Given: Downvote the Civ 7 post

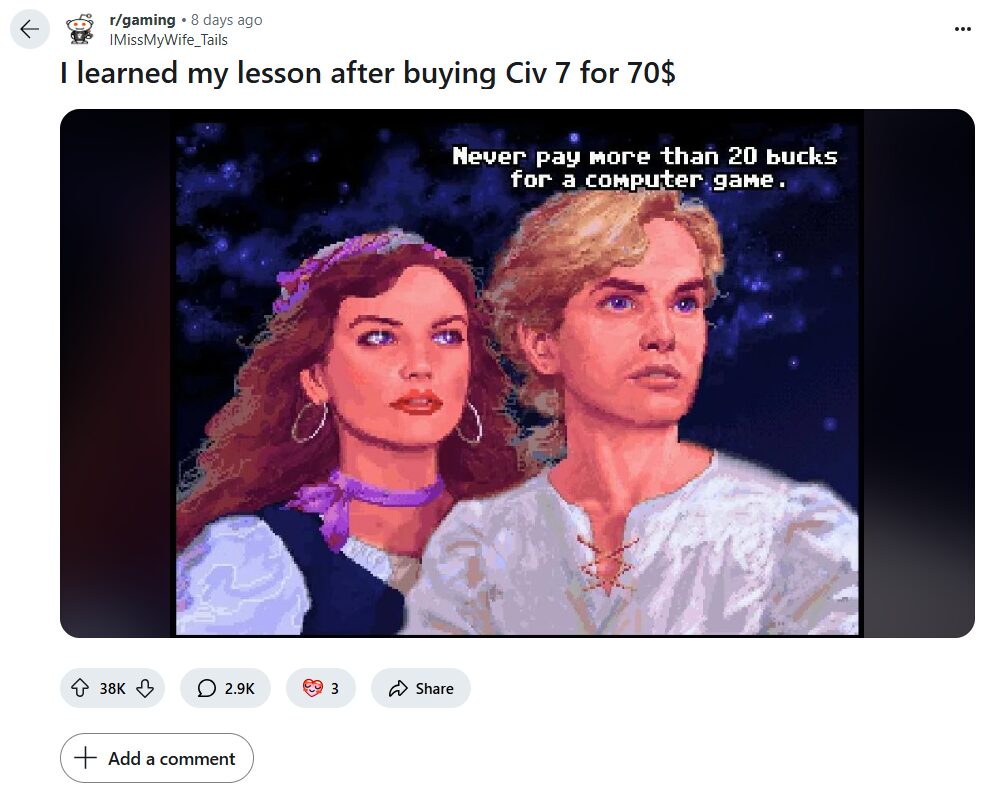Looking at the screenshot, I should 145,688.
